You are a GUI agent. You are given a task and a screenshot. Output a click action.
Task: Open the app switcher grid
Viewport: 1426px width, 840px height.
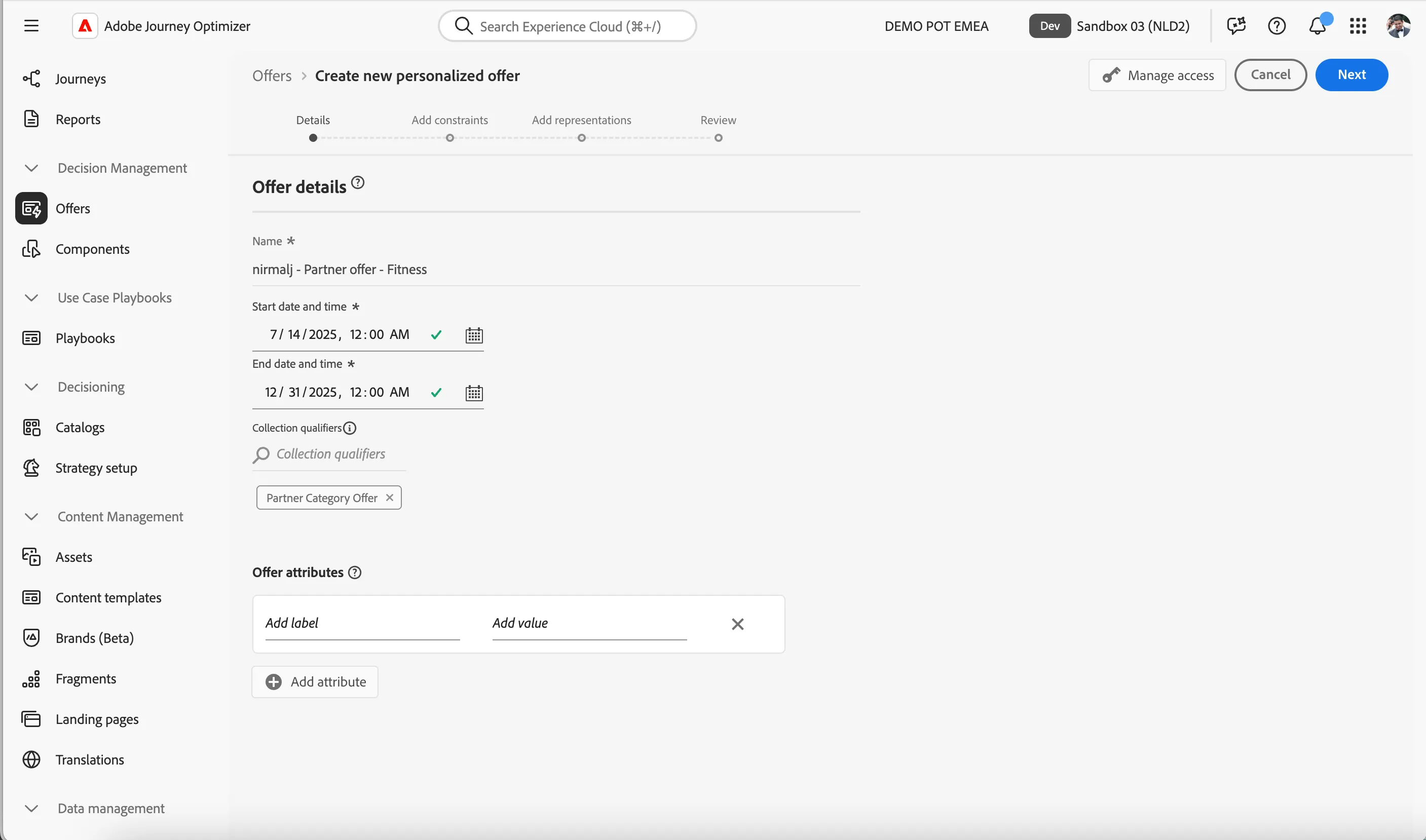pyautogui.click(x=1358, y=26)
